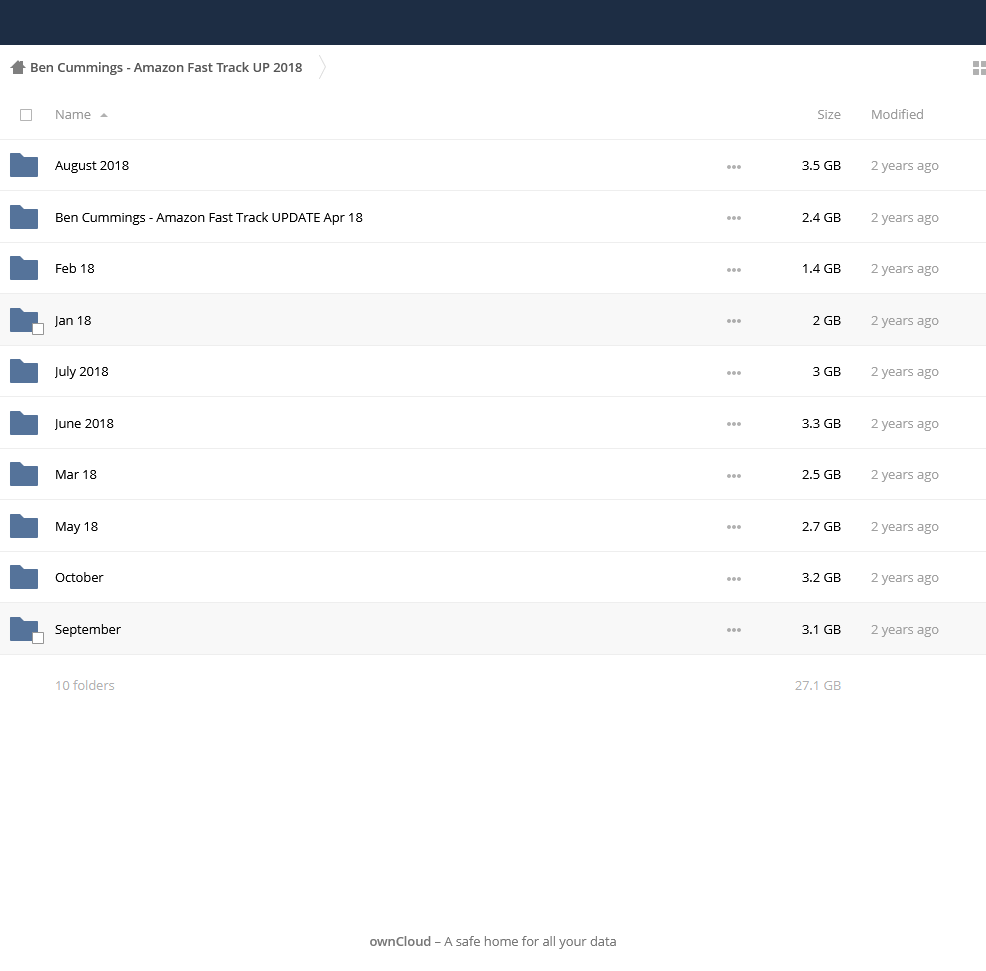
Task: Sort by Name column arrow
Action: (x=104, y=115)
